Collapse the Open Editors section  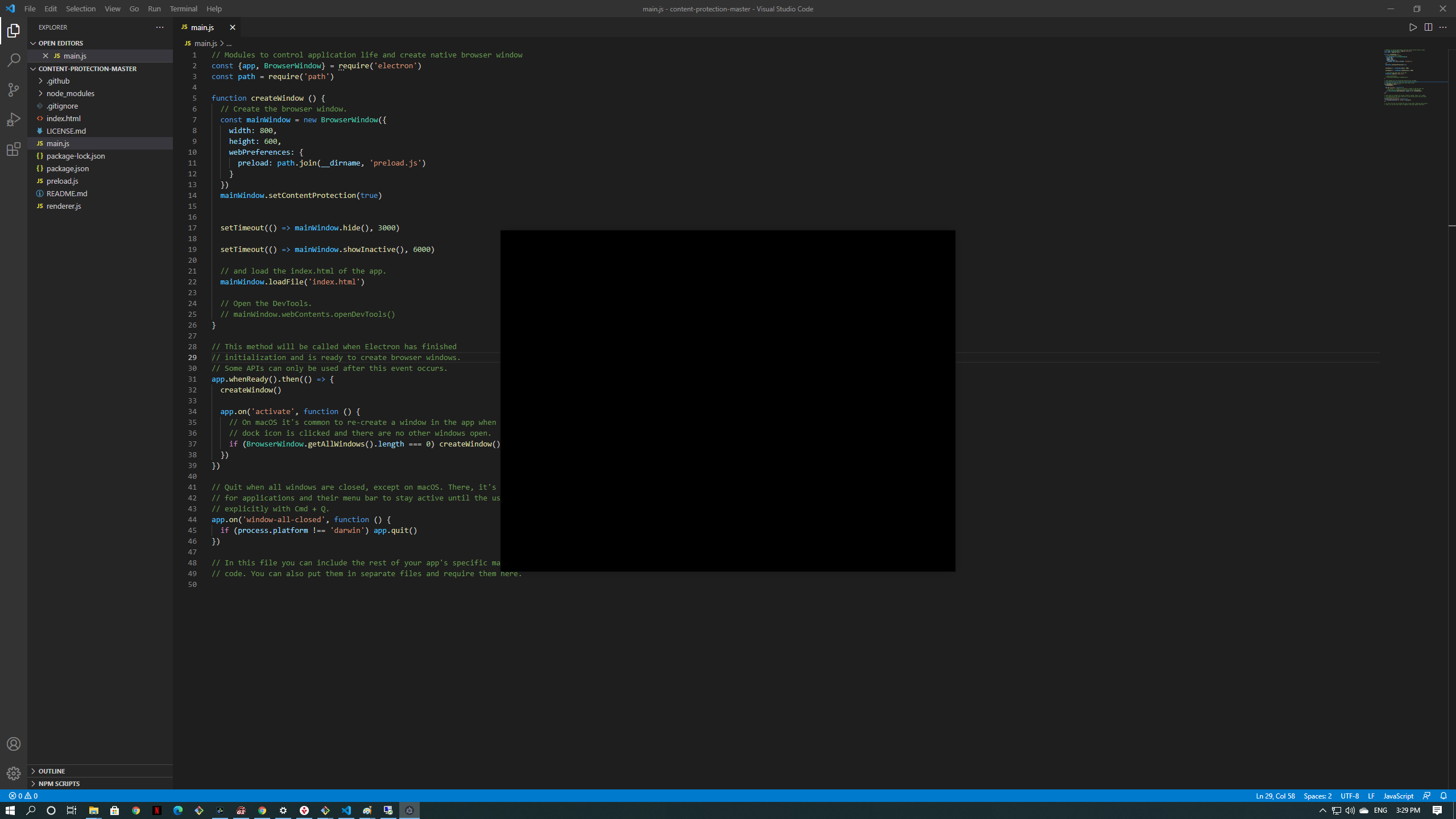(100, 43)
